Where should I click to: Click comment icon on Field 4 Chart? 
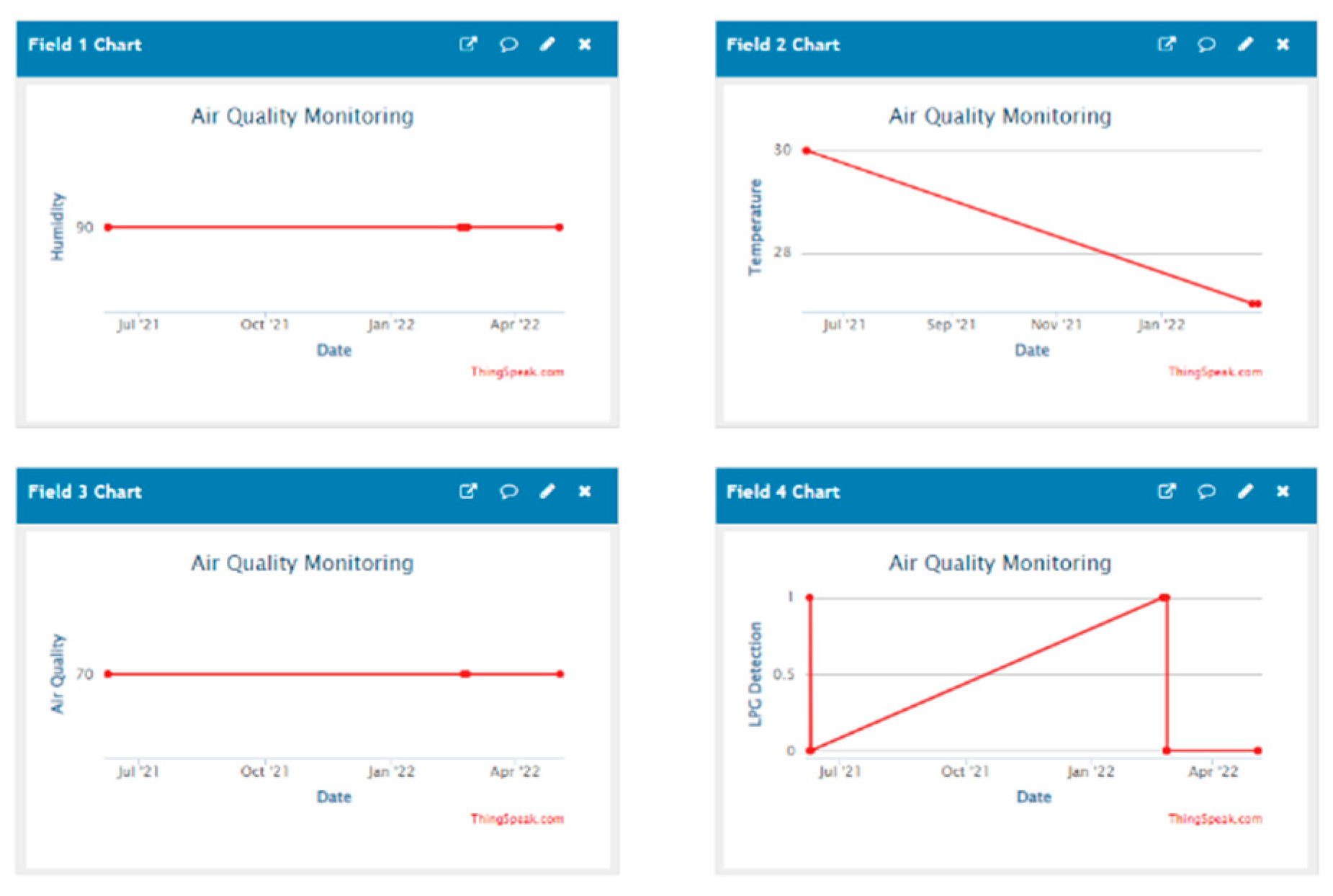pyautogui.click(x=1206, y=492)
